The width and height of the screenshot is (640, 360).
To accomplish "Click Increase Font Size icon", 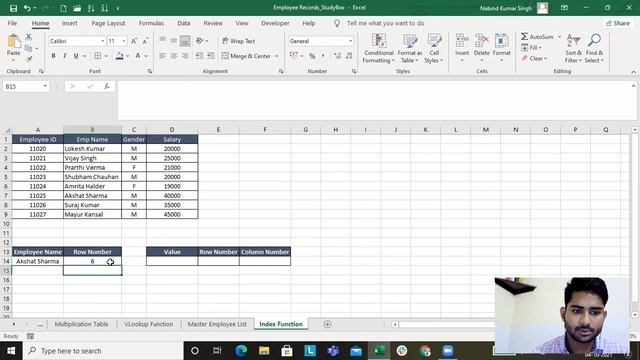I will (134, 41).
